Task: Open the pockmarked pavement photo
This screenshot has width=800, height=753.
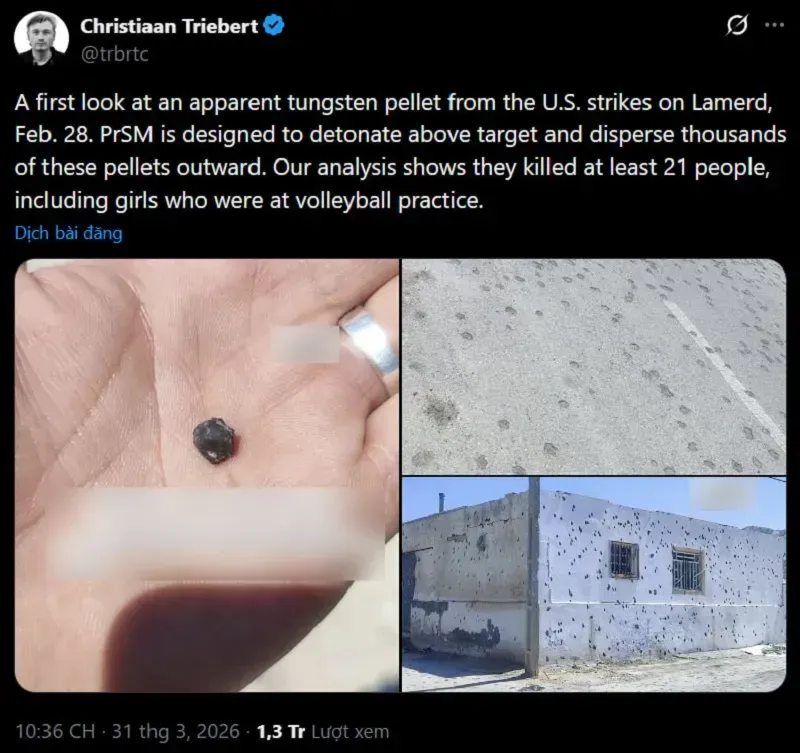Action: click(594, 367)
